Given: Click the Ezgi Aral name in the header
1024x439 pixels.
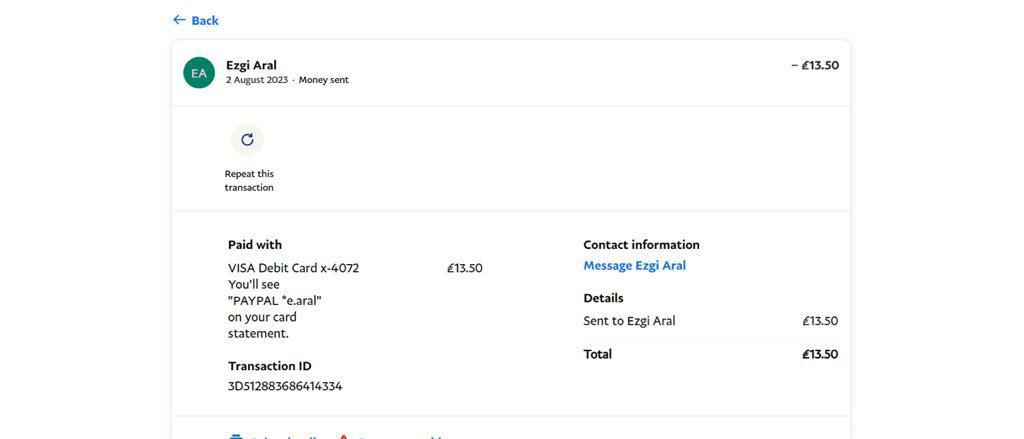Looking at the screenshot, I should click(251, 65).
